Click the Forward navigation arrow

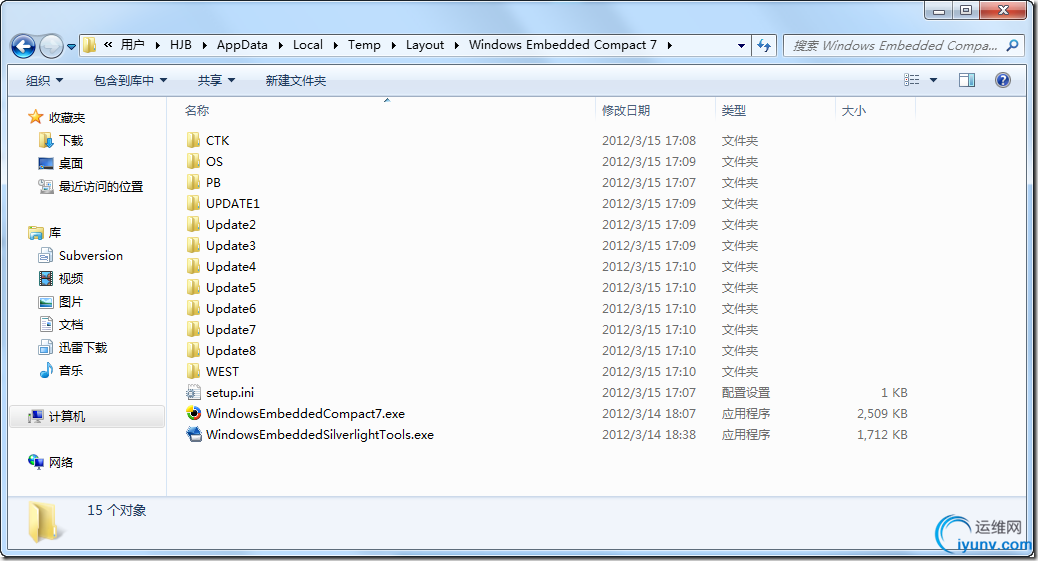(x=51, y=46)
